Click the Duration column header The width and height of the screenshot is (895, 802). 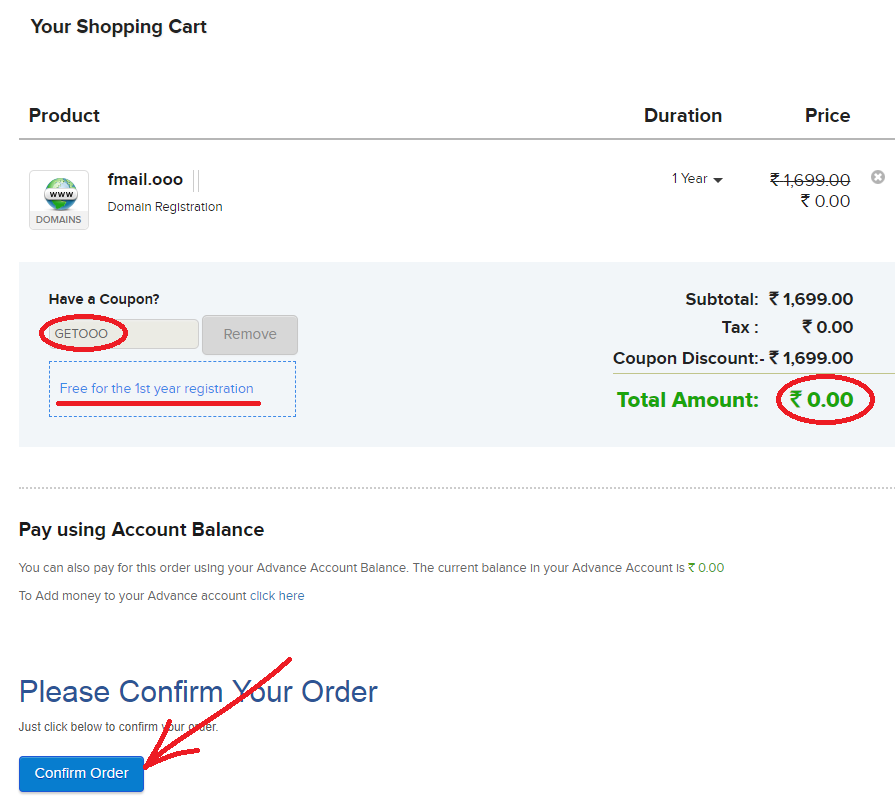(683, 115)
